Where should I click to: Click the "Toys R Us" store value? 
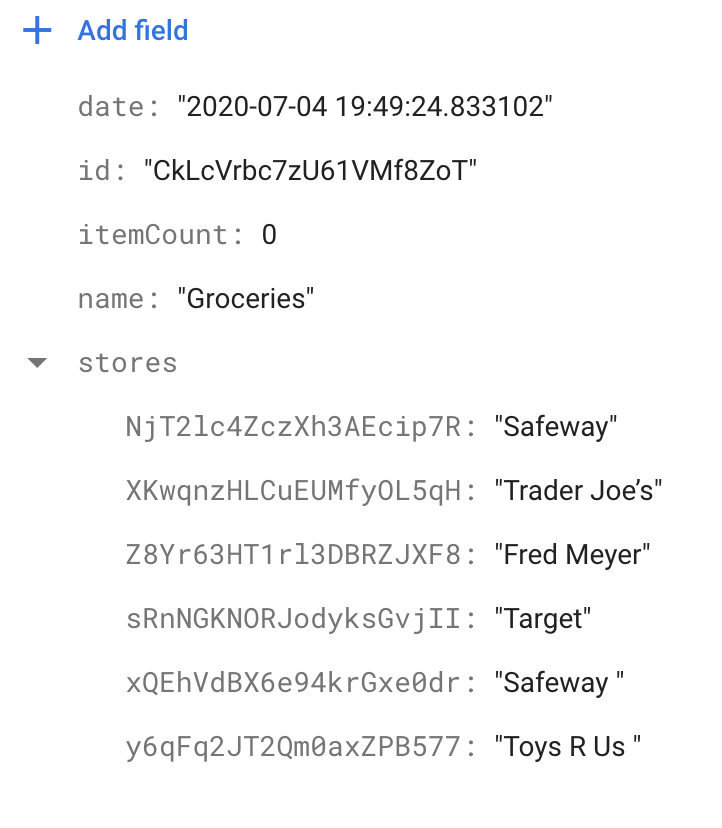[x=566, y=747]
